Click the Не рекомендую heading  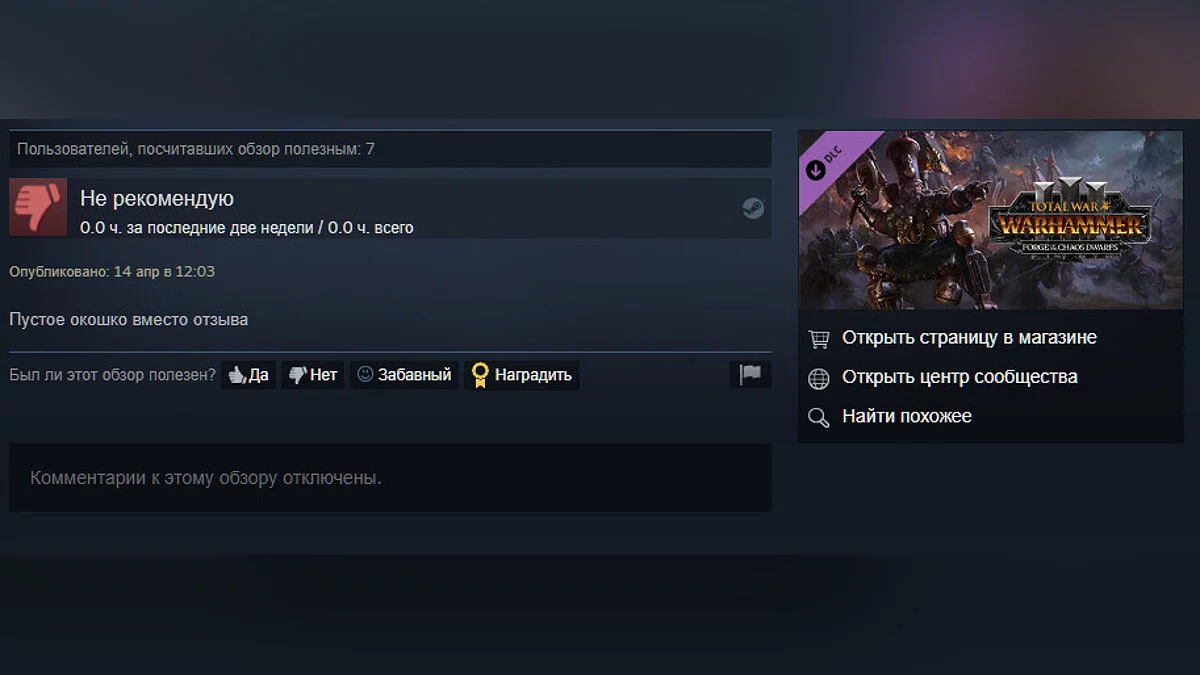click(157, 199)
